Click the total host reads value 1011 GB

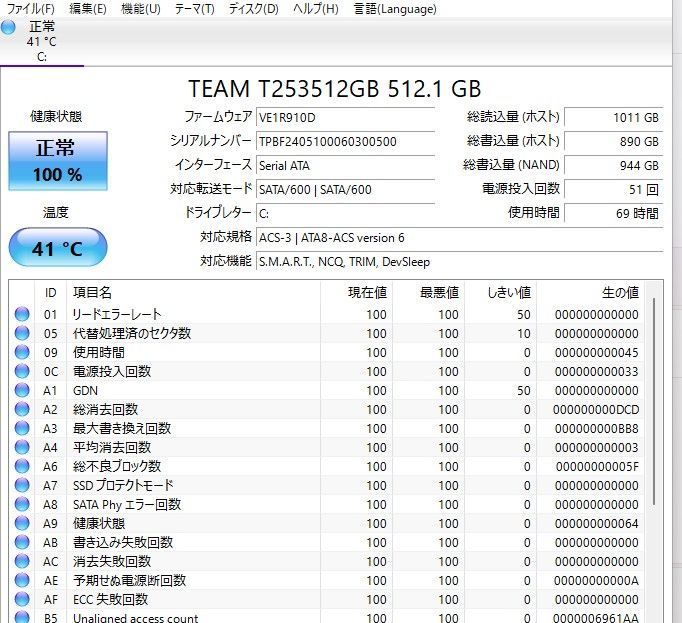tap(613, 117)
